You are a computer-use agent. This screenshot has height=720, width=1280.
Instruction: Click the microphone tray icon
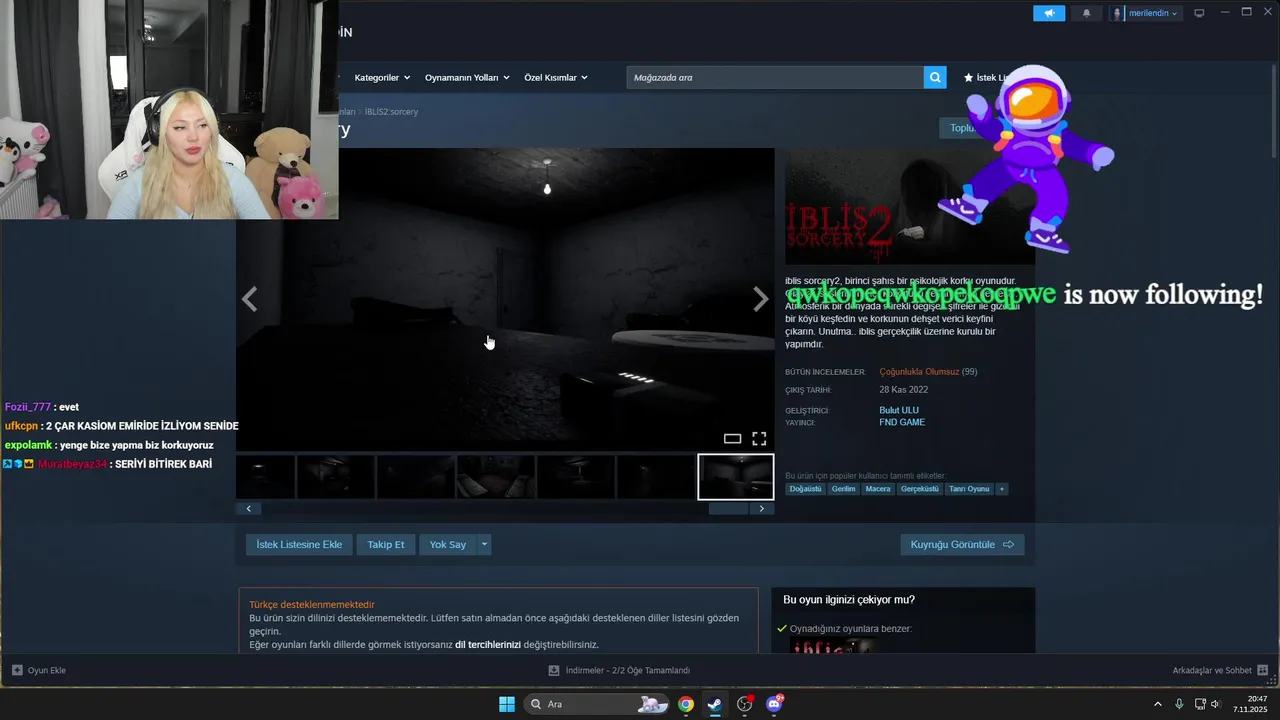click(1180, 704)
